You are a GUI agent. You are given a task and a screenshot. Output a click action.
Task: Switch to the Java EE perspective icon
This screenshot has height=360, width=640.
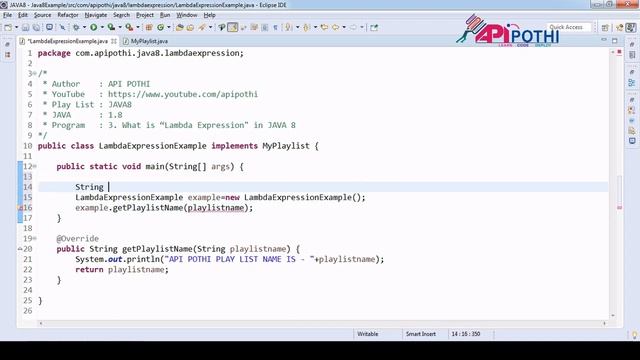[x=620, y=27]
